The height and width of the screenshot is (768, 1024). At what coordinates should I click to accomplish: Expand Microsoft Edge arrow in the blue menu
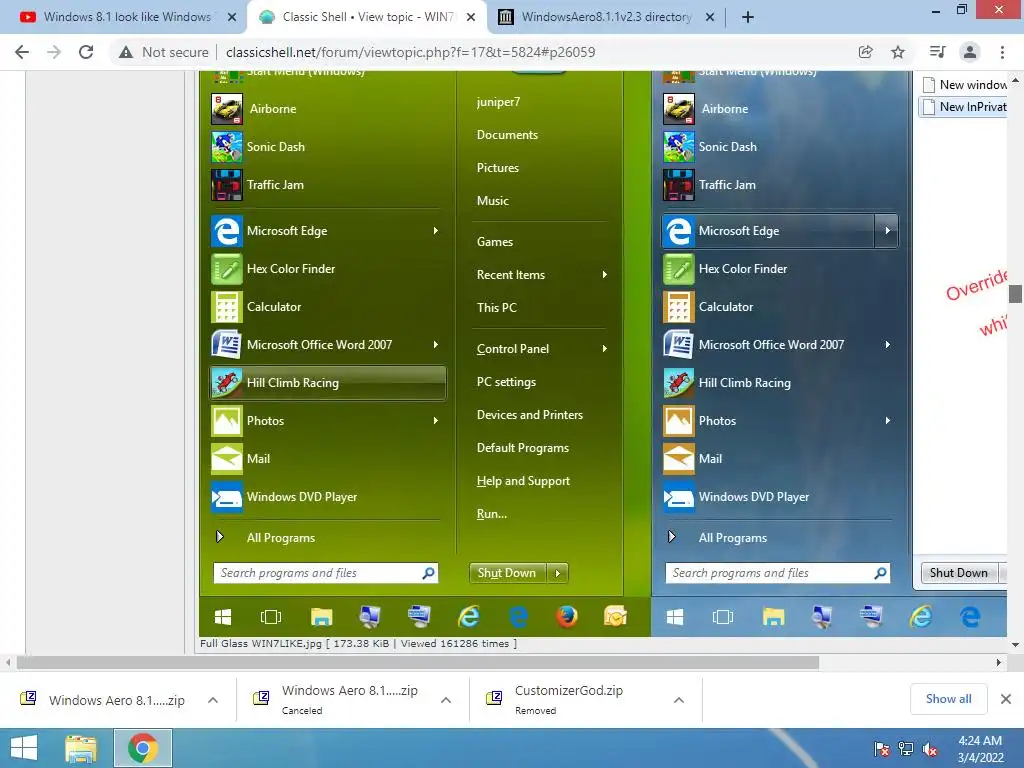click(x=887, y=231)
